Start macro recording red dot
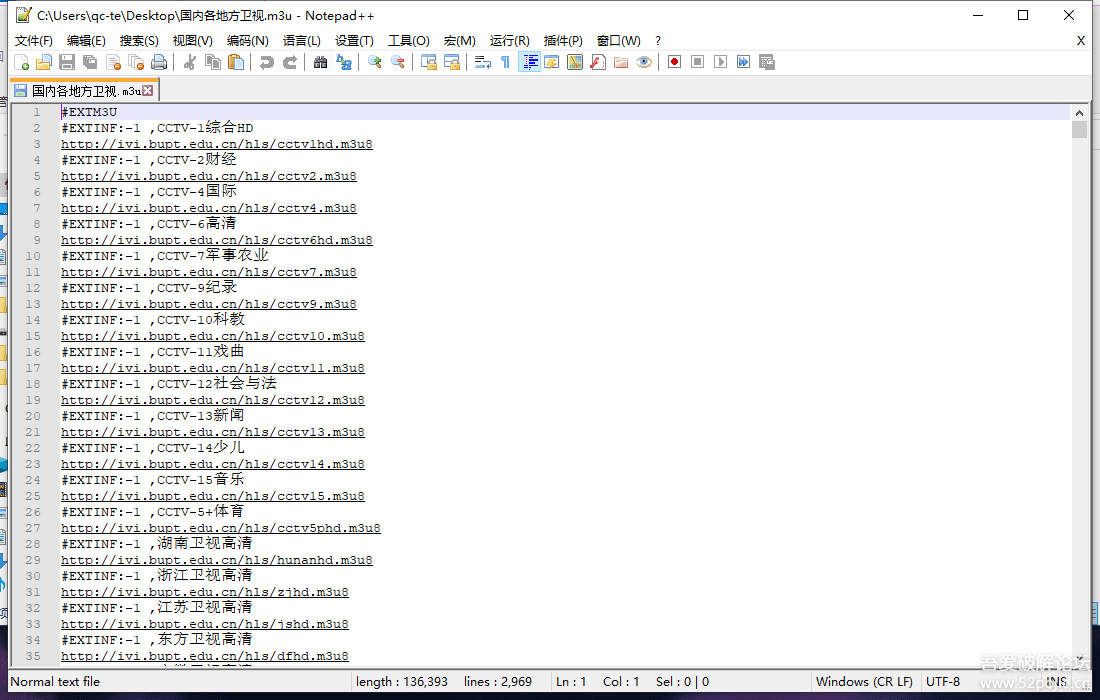 [x=674, y=62]
